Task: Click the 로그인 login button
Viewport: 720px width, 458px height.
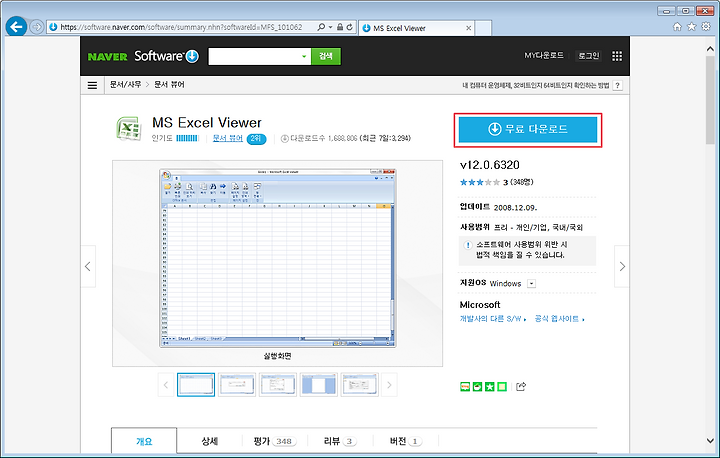Action: [x=588, y=56]
